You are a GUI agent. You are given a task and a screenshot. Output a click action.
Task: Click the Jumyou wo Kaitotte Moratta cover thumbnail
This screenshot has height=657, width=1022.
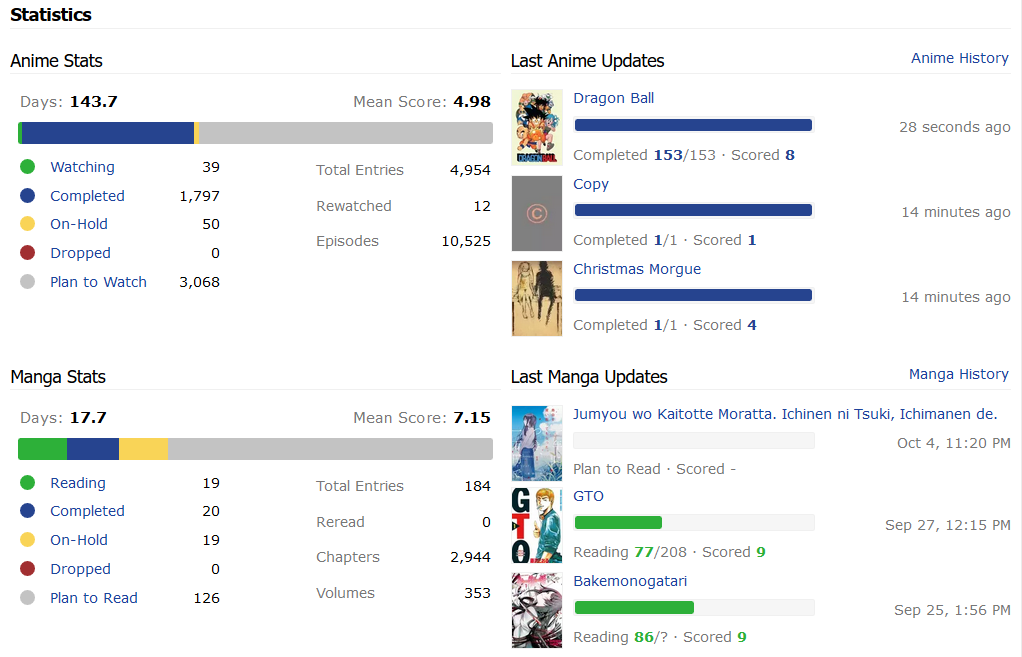click(537, 443)
